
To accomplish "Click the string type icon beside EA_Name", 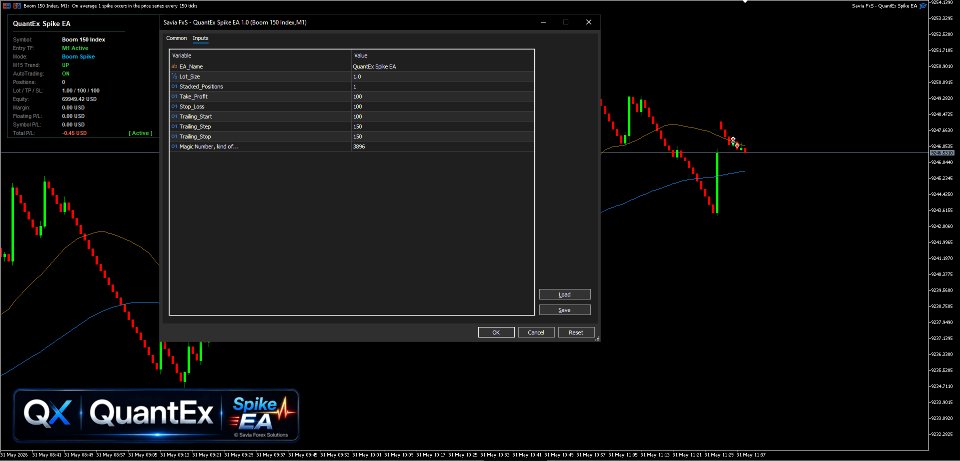I will click(x=174, y=66).
